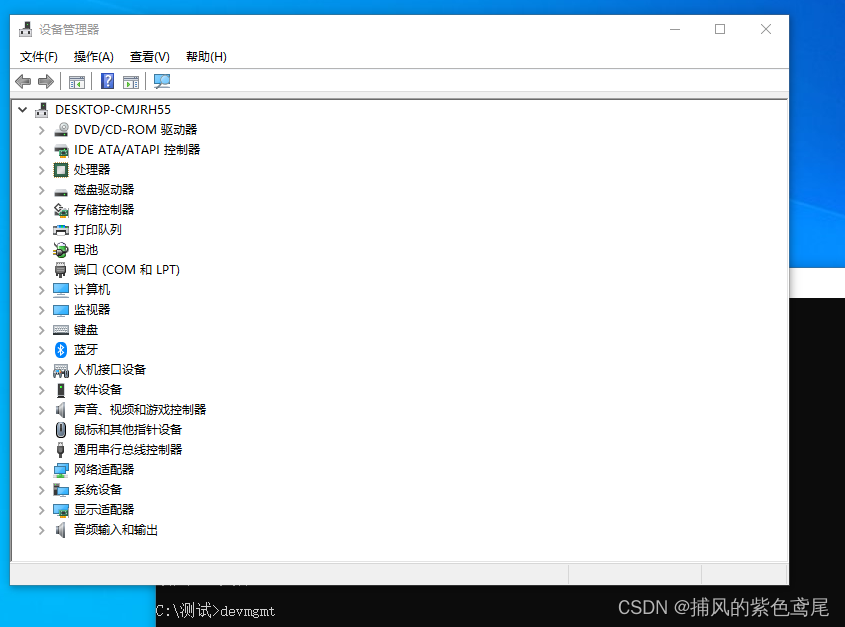The image size is (845, 627).
Task: Expand the 键盘 category
Action: [41, 330]
